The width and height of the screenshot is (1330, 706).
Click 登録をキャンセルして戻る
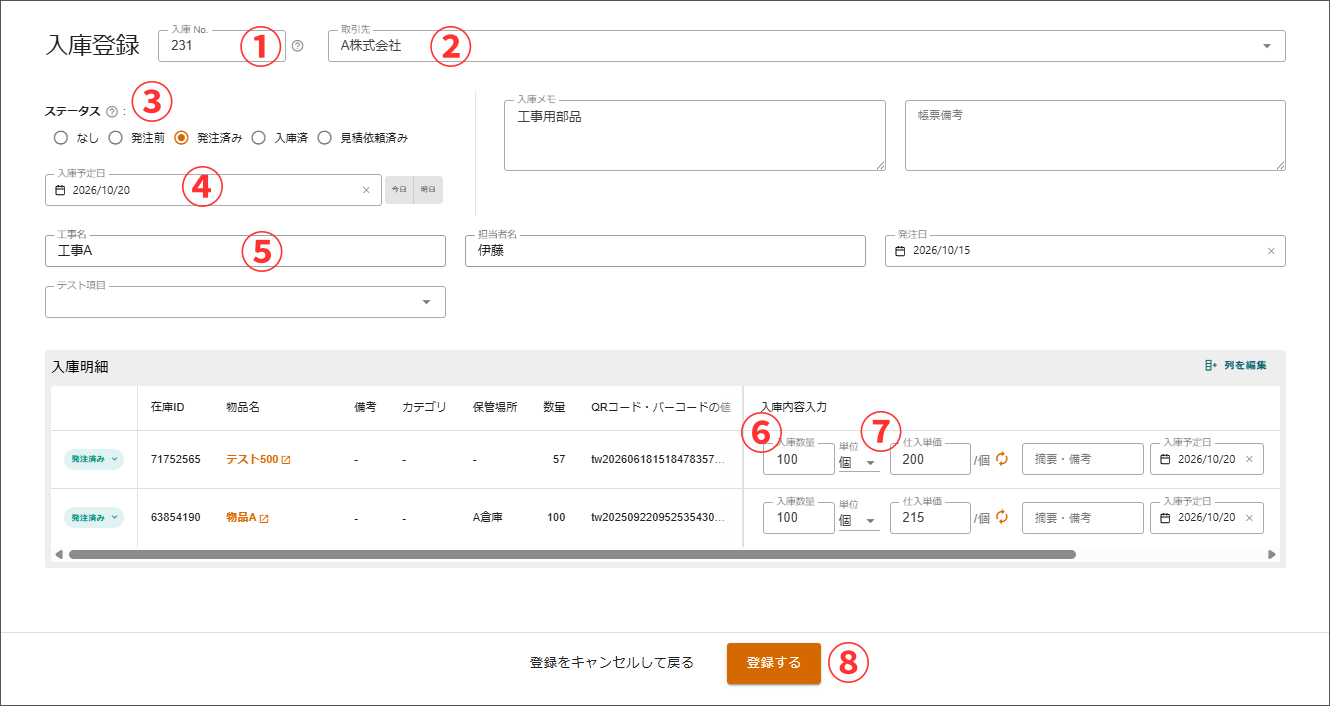(x=612, y=663)
